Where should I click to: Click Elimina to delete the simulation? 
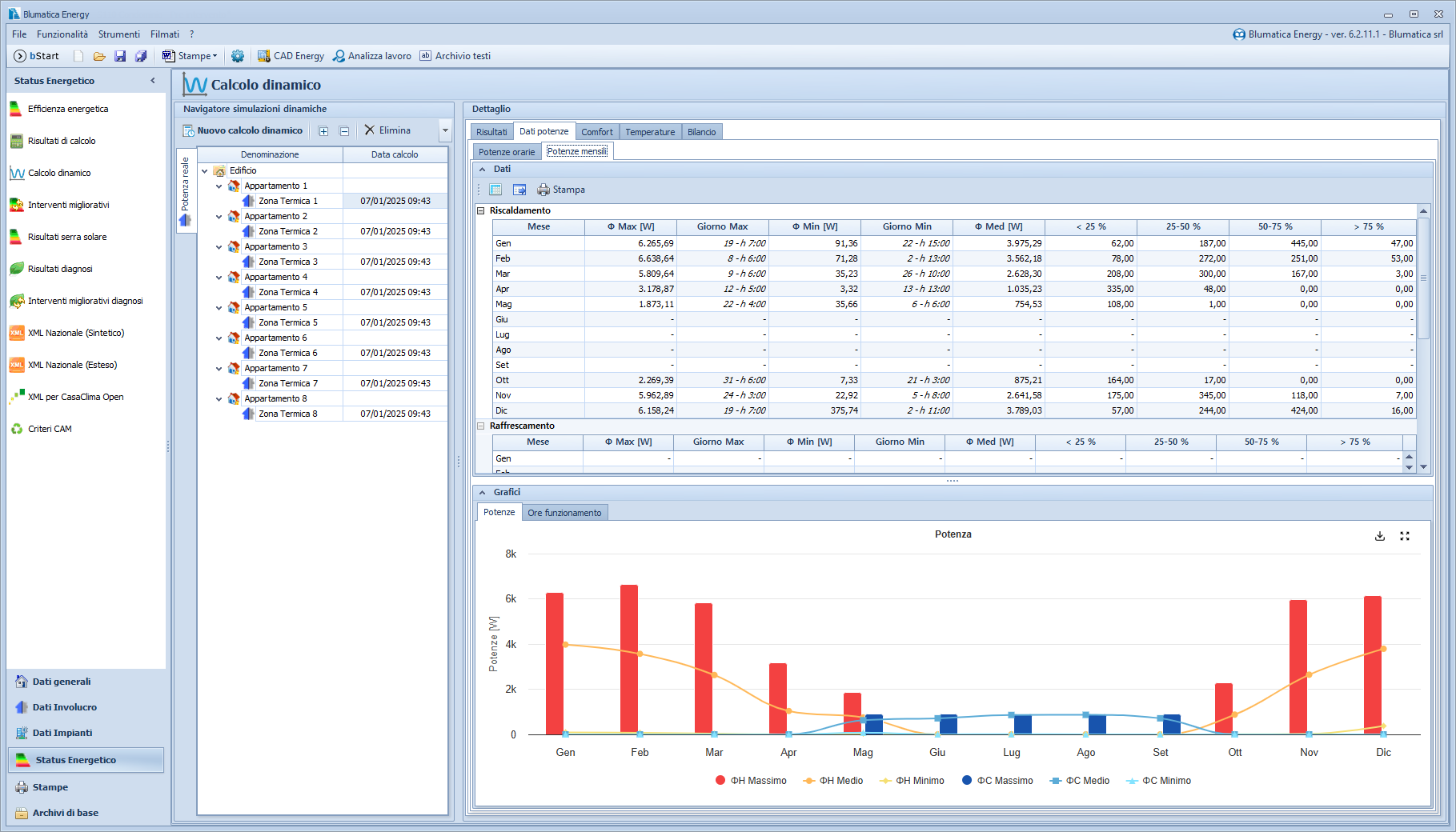point(387,130)
